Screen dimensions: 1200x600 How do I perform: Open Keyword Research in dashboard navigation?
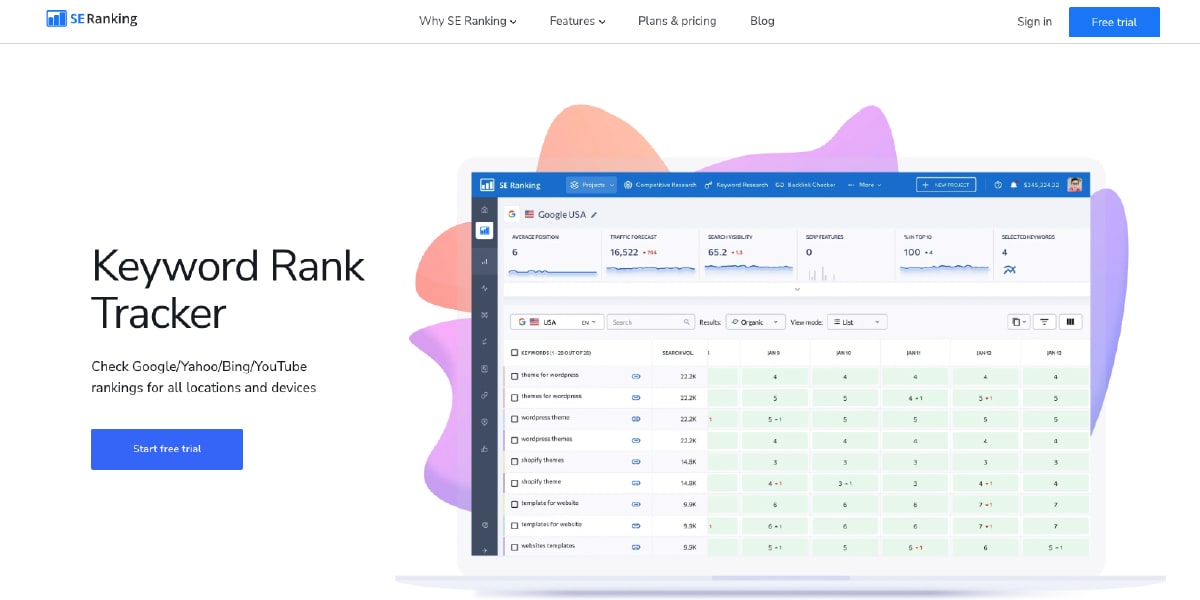coord(736,185)
